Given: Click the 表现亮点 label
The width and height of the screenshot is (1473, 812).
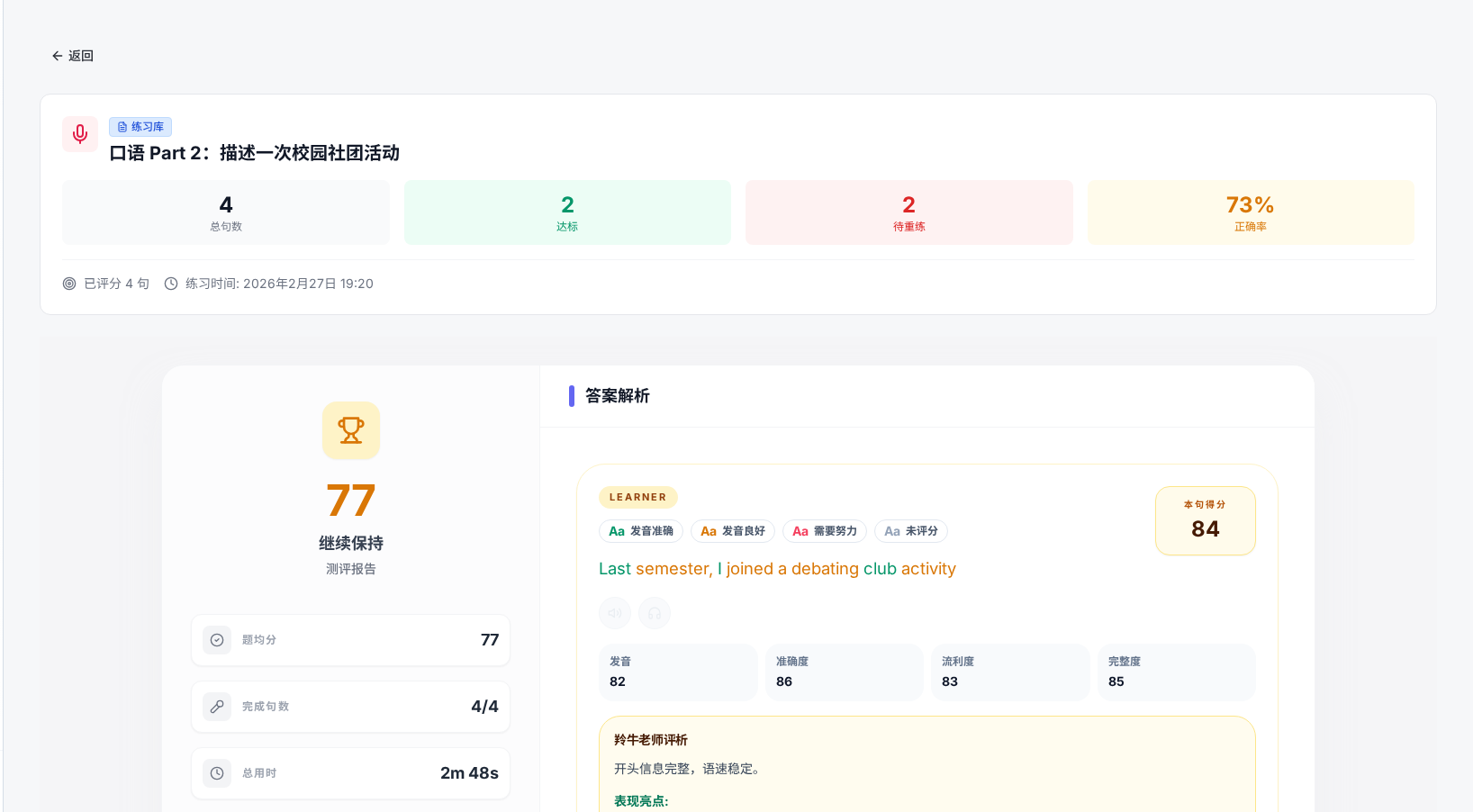Looking at the screenshot, I should point(641,801).
